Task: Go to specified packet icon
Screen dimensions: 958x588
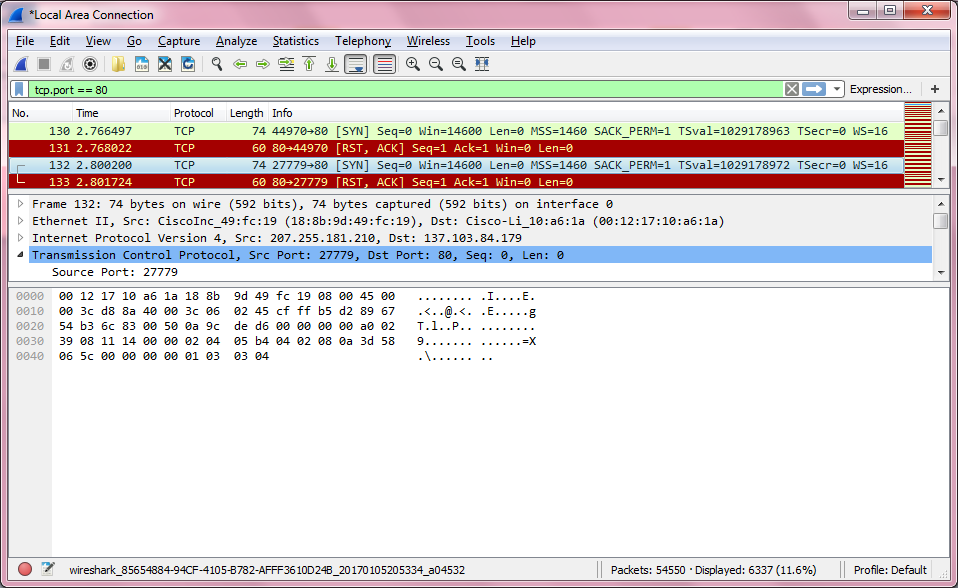Action: click(x=286, y=64)
